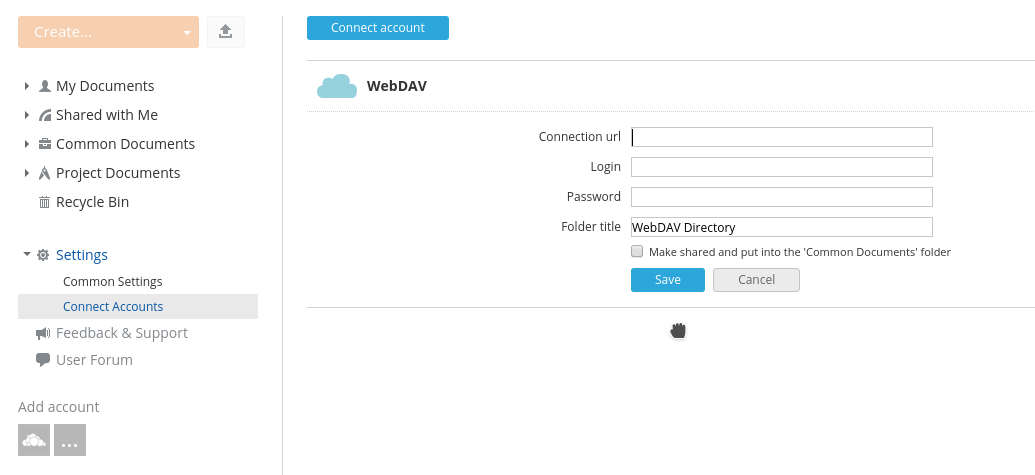Screen dimensions: 1035x475
Task: Click the ownCloud icon under Add account
Action: click(x=34, y=440)
